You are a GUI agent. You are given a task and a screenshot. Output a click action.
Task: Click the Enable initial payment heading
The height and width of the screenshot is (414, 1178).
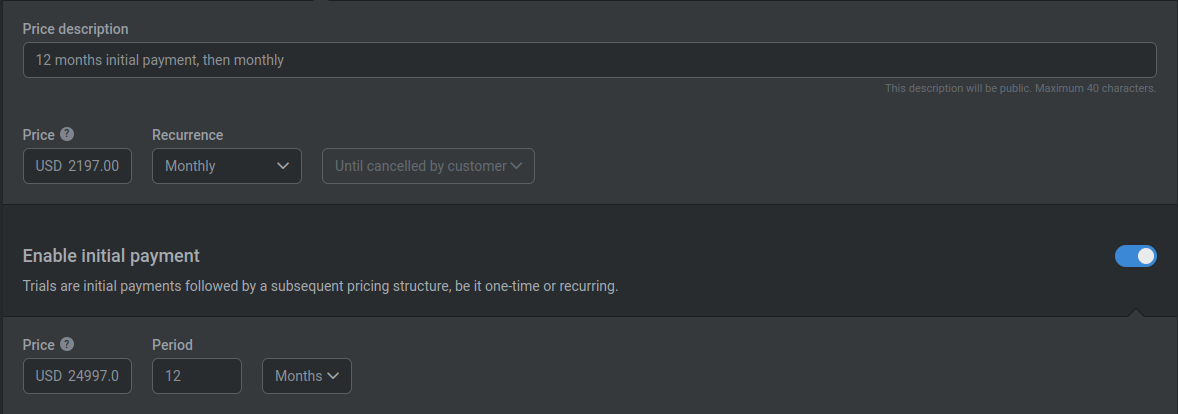pyautogui.click(x=111, y=256)
